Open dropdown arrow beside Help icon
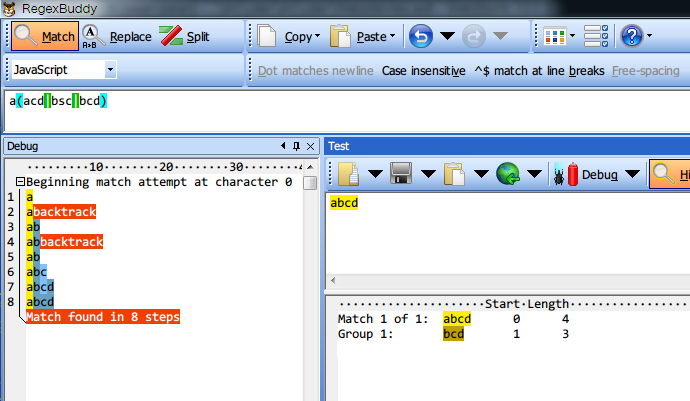 [x=650, y=36]
